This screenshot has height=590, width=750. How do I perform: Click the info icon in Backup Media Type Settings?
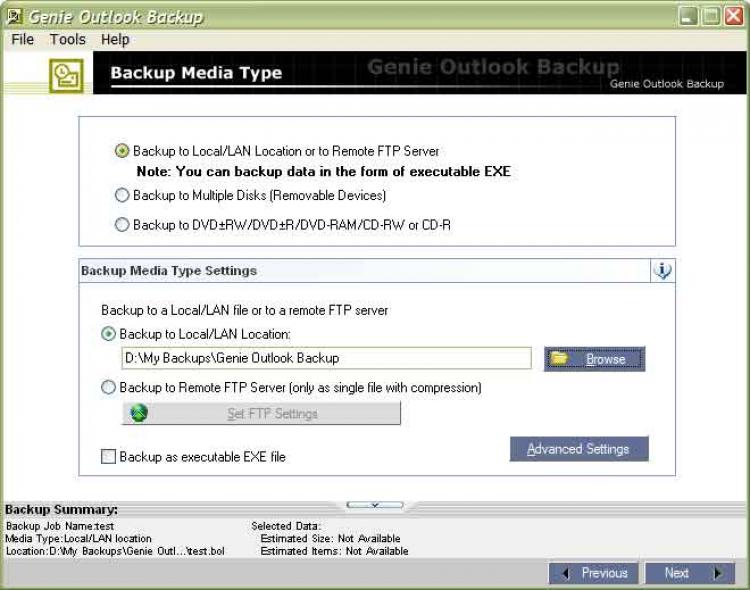pos(662,271)
